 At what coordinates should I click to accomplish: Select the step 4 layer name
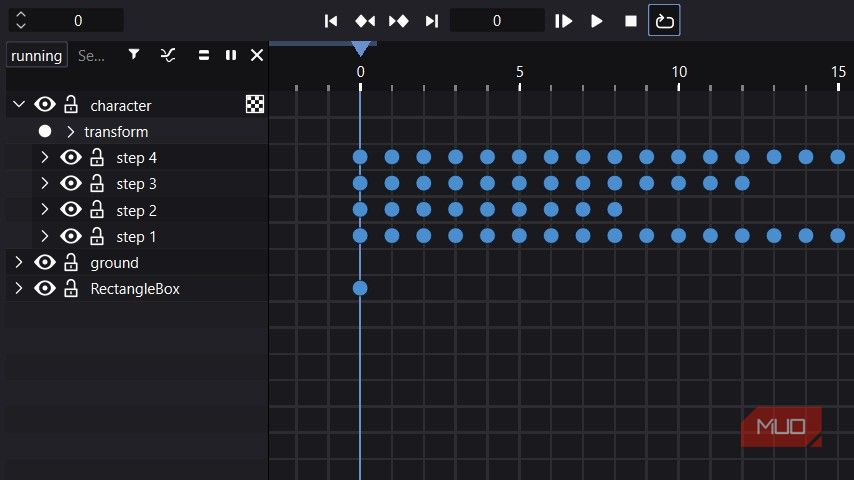pos(136,158)
